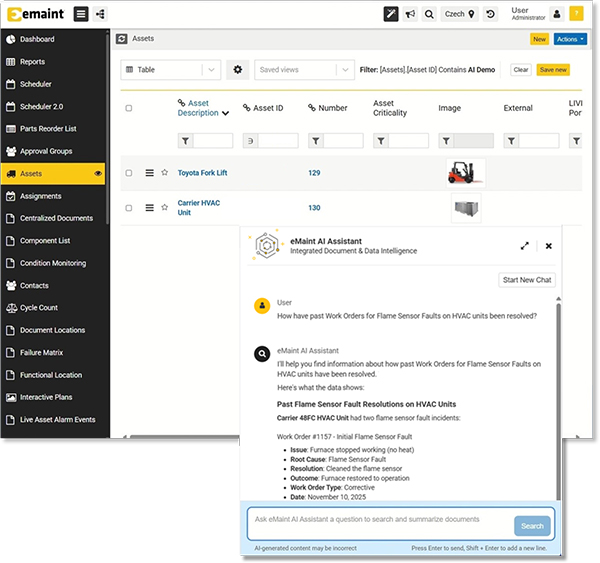Close the eMaint AI Assistant panel
This screenshot has height=563, width=600.
click(548, 246)
